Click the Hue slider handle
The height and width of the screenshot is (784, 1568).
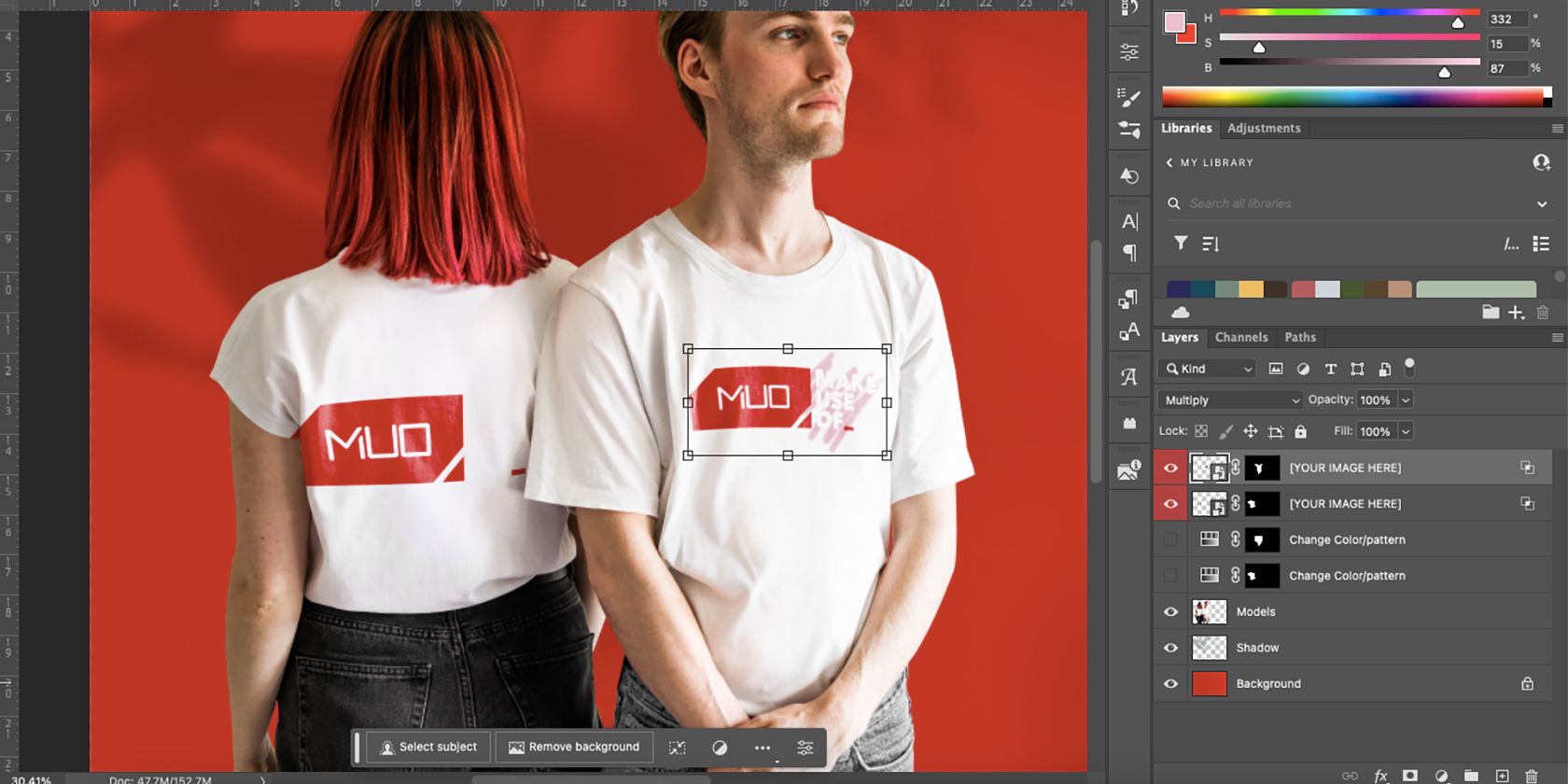click(1457, 23)
